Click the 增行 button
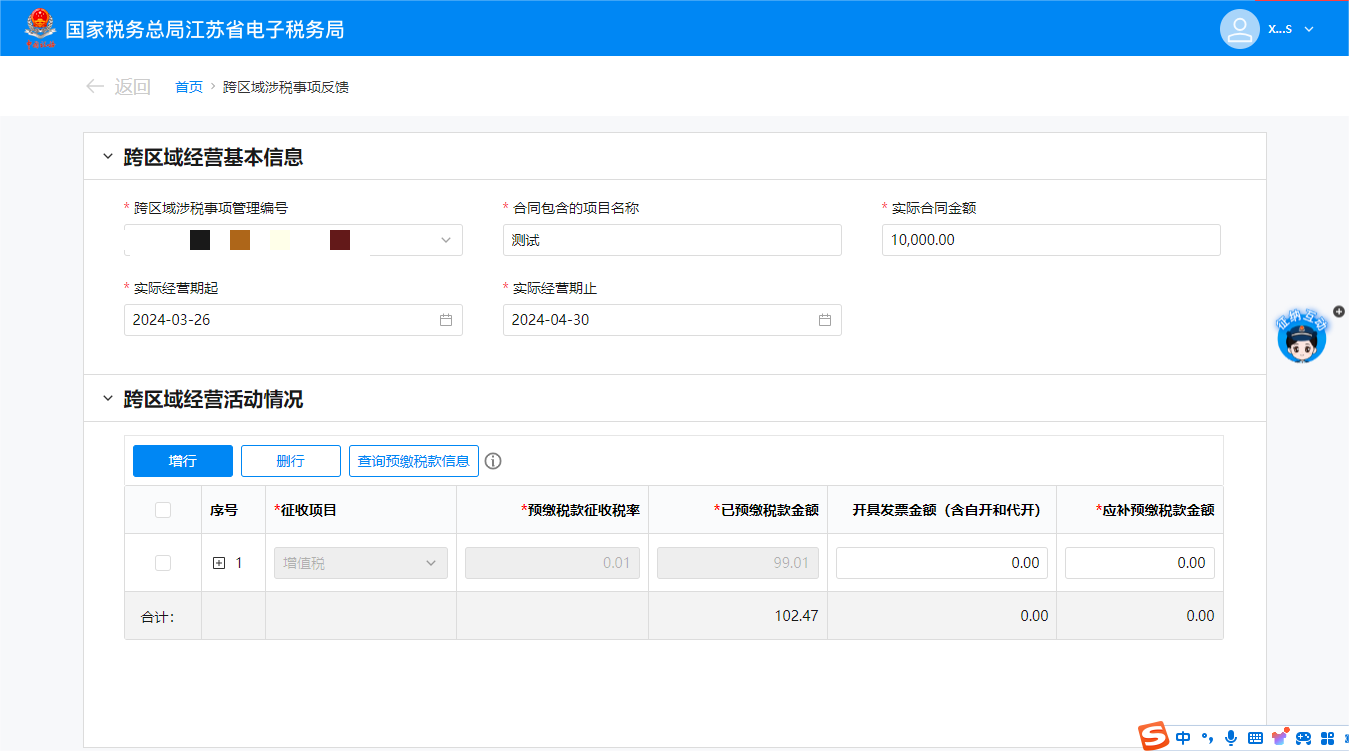 pos(183,461)
